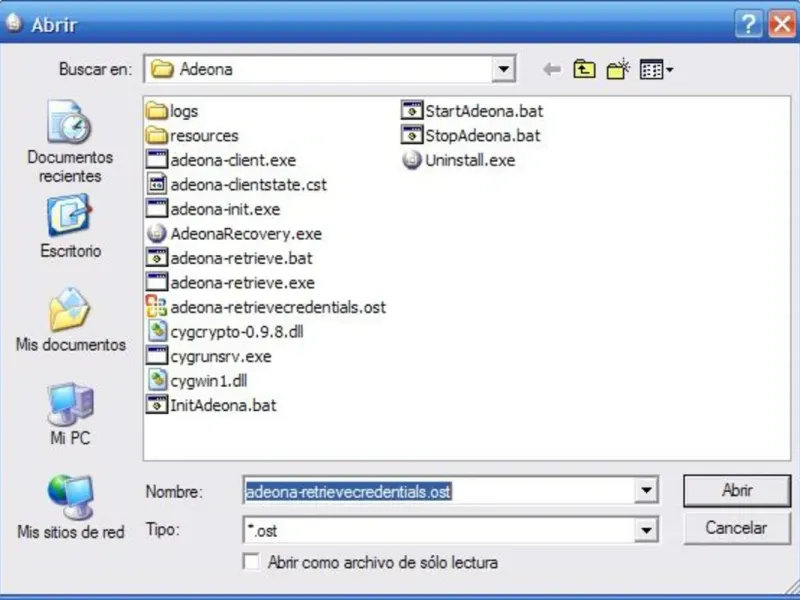Select adeona-retrieve.bat icon
The width and height of the screenshot is (800, 600).
tap(157, 258)
